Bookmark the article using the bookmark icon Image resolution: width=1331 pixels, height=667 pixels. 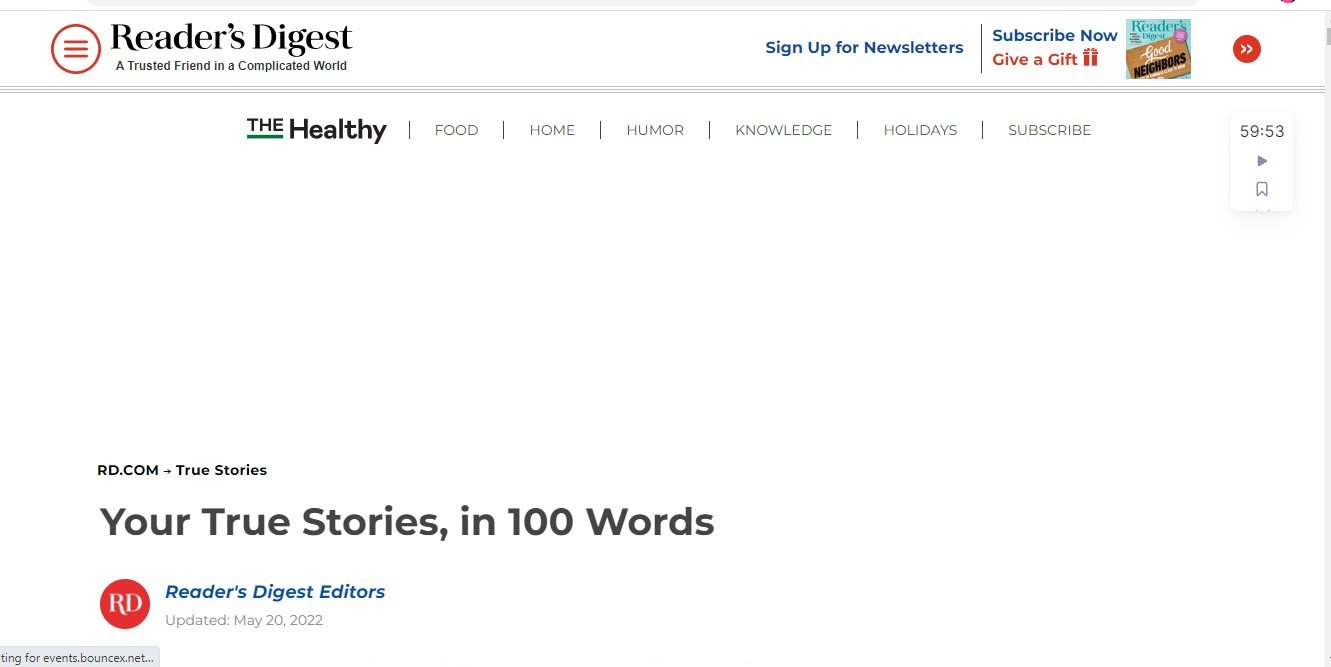1261,188
